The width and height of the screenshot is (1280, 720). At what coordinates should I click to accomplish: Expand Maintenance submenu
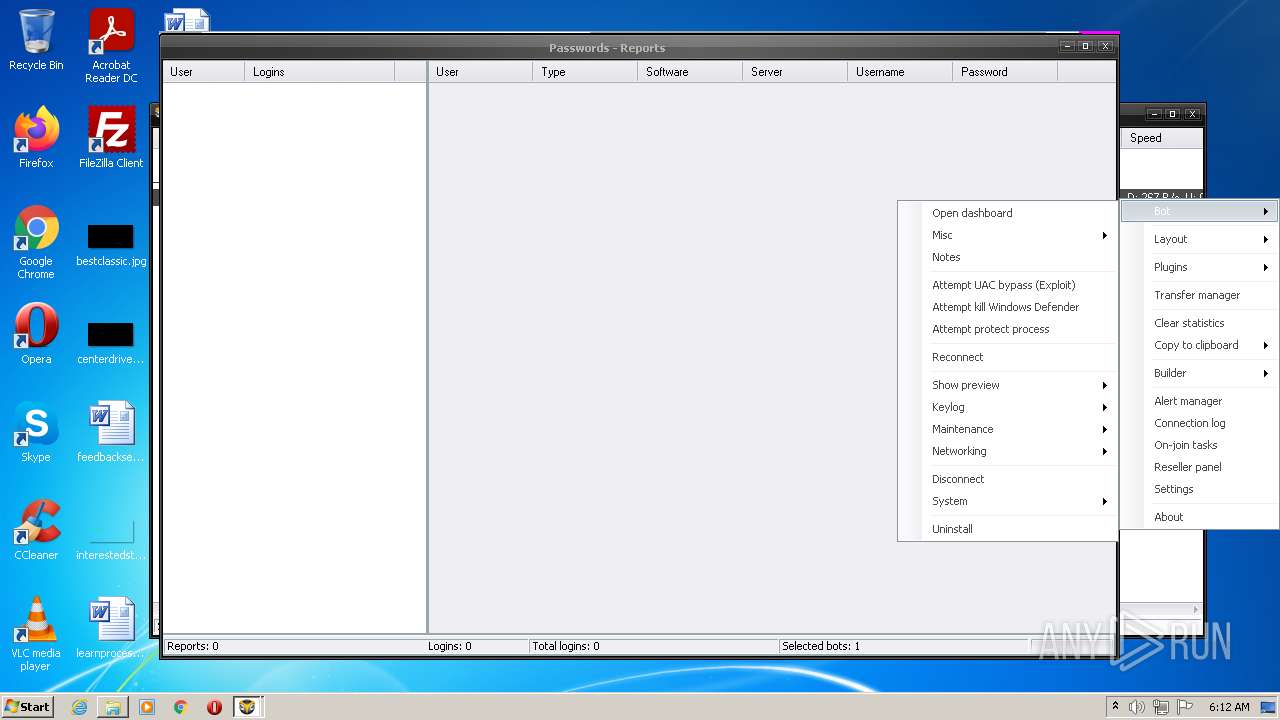[x=1008, y=429]
